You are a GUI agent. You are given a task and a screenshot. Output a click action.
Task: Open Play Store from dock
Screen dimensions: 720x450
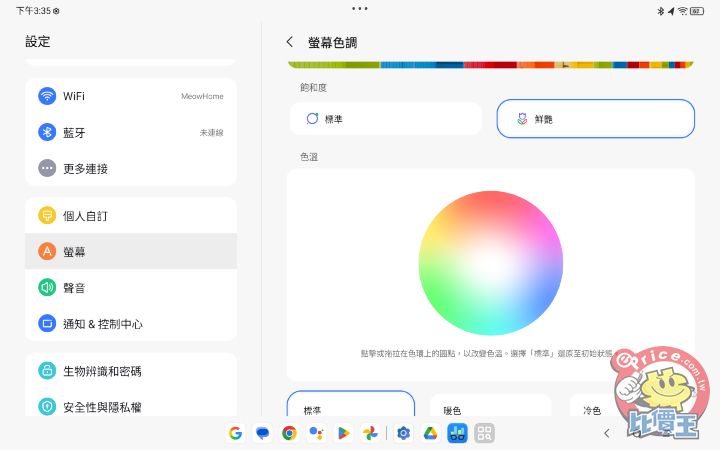[x=343, y=433]
